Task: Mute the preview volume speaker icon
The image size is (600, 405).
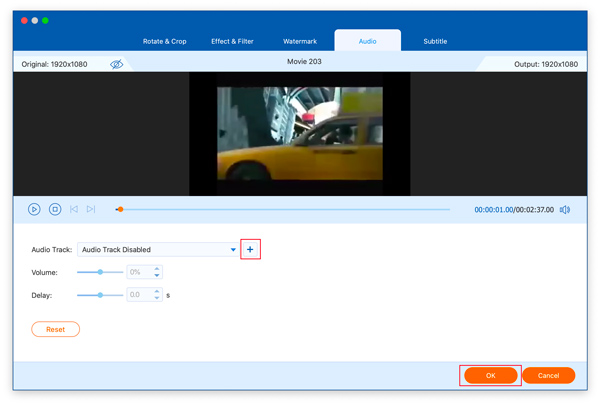Action: [565, 210]
